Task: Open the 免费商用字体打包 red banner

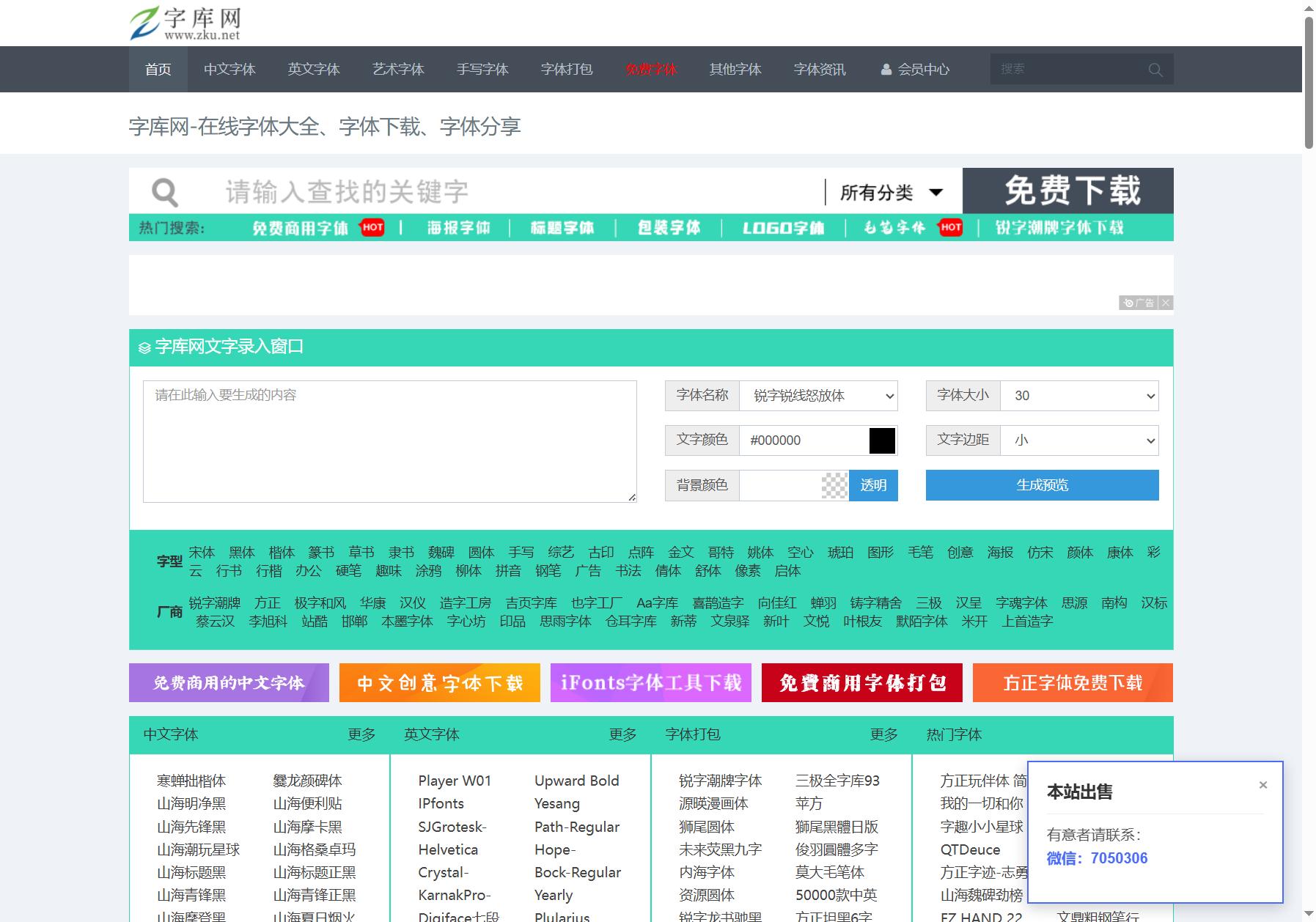Action: coord(862,683)
